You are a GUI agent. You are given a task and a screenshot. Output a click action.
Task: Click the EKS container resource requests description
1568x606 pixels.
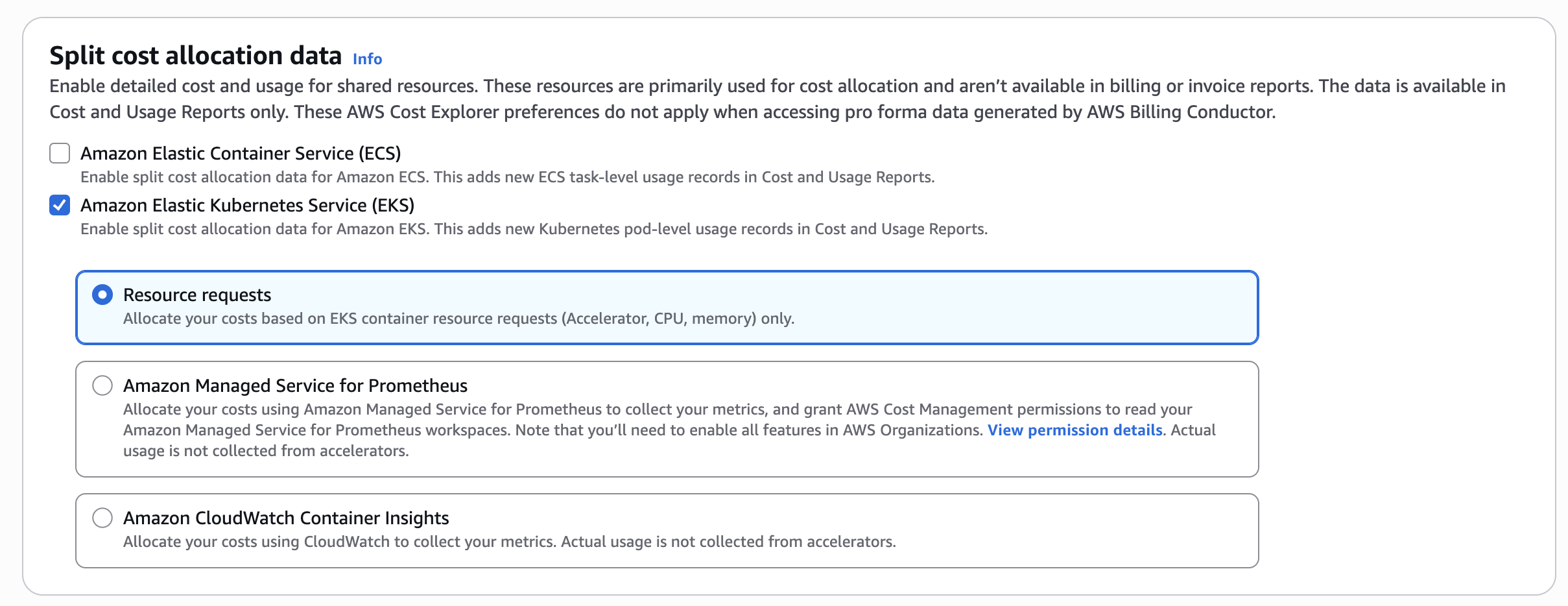[458, 319]
